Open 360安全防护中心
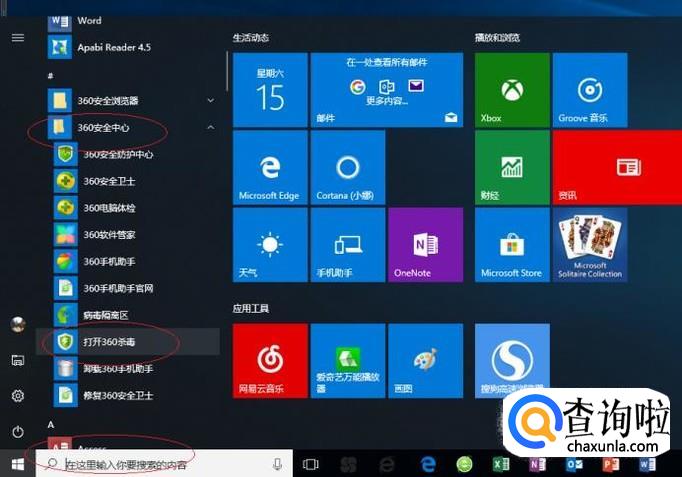 point(128,154)
